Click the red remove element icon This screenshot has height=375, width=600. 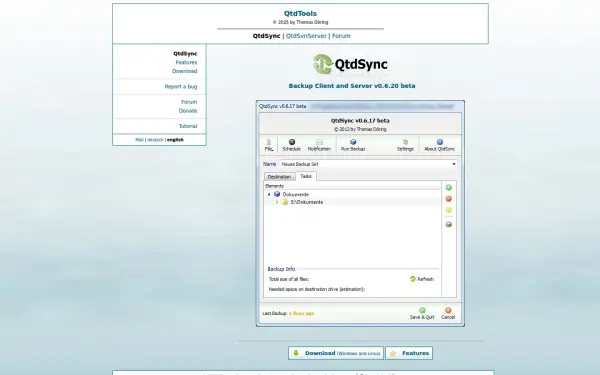tap(448, 199)
